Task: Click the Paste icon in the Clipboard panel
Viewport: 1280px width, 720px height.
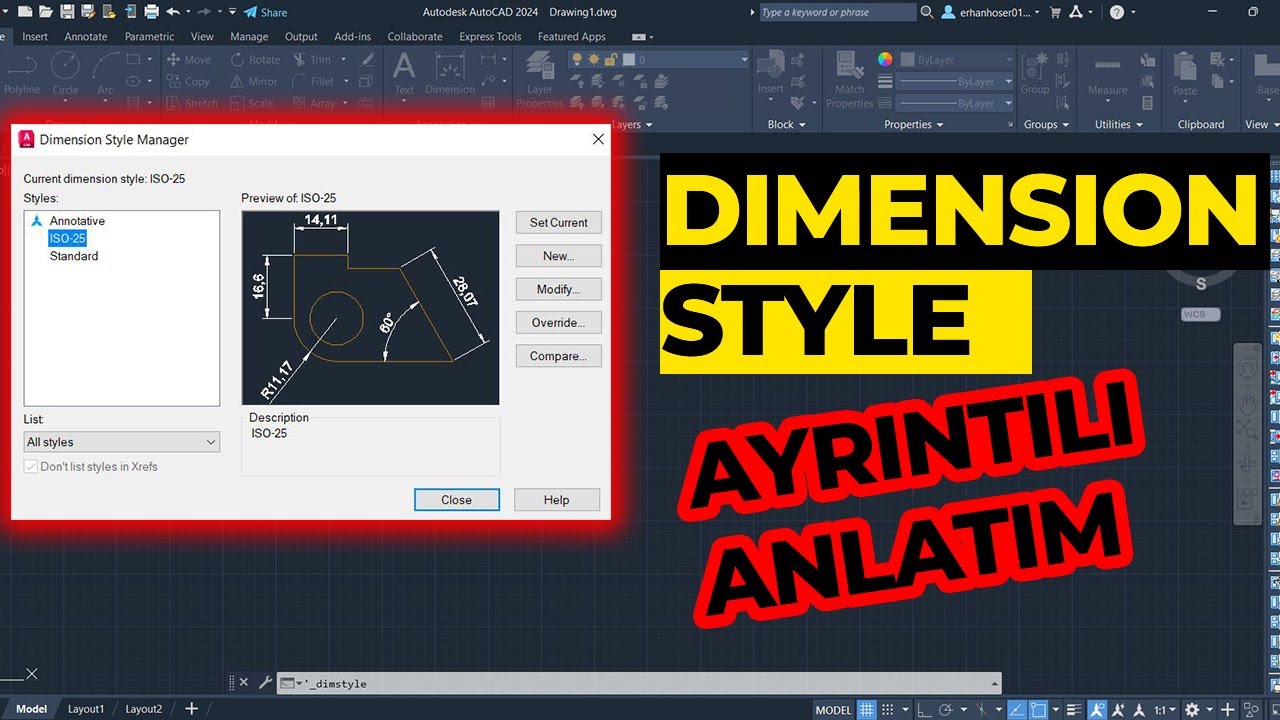Action: tap(1185, 72)
